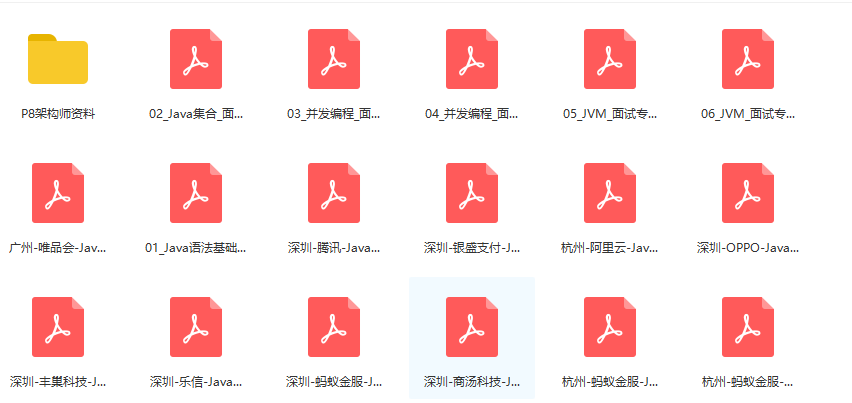This screenshot has height=403, width=852.
Task: Click the label 05_JVM_面试专...
Action: coord(610,114)
